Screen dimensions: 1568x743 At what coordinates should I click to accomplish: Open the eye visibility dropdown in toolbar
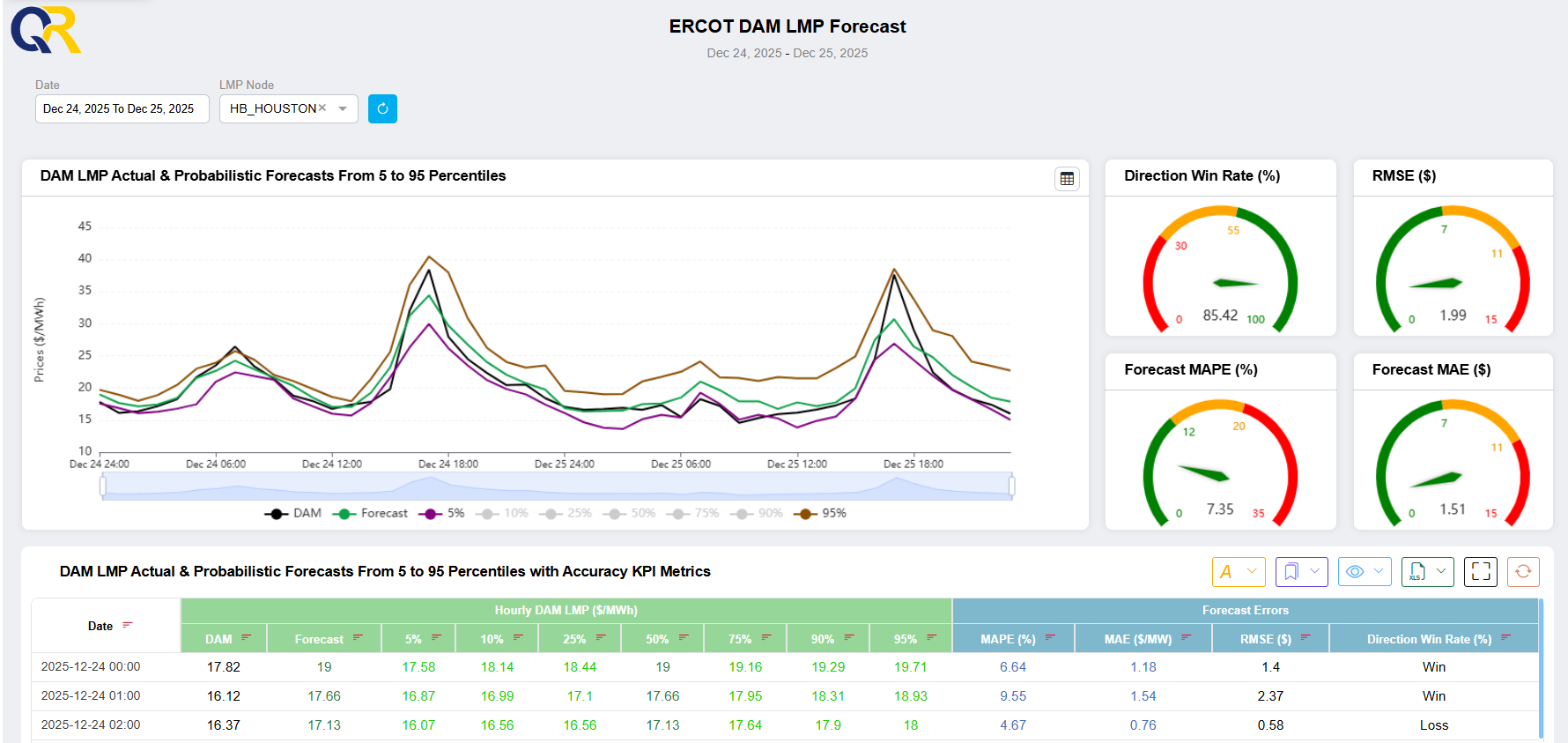tap(1365, 571)
